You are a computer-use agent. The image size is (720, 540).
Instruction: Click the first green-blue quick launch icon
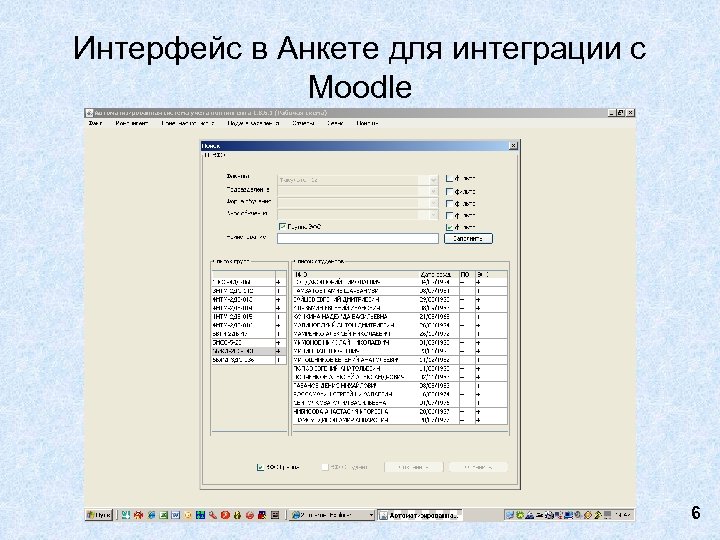(x=126, y=515)
